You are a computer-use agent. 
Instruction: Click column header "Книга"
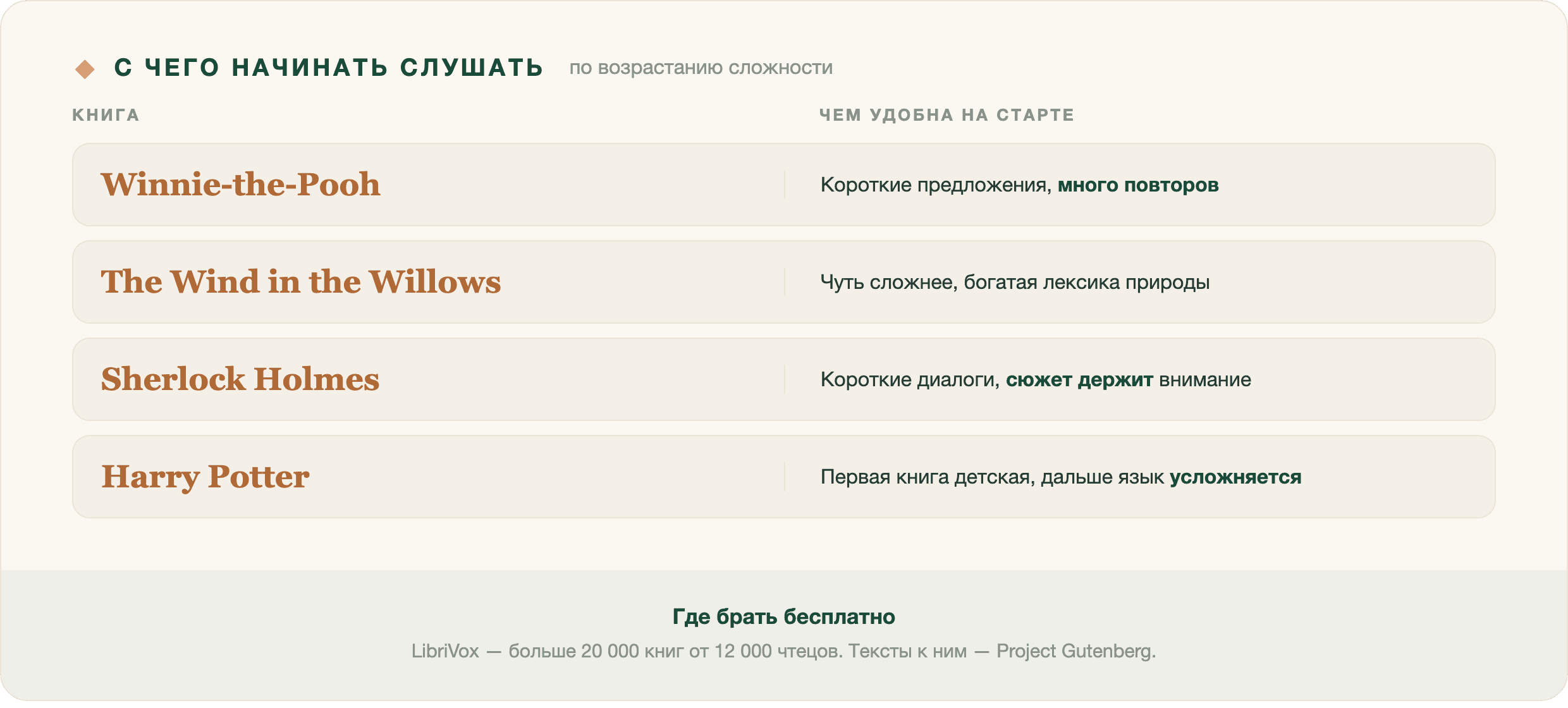click(x=106, y=115)
